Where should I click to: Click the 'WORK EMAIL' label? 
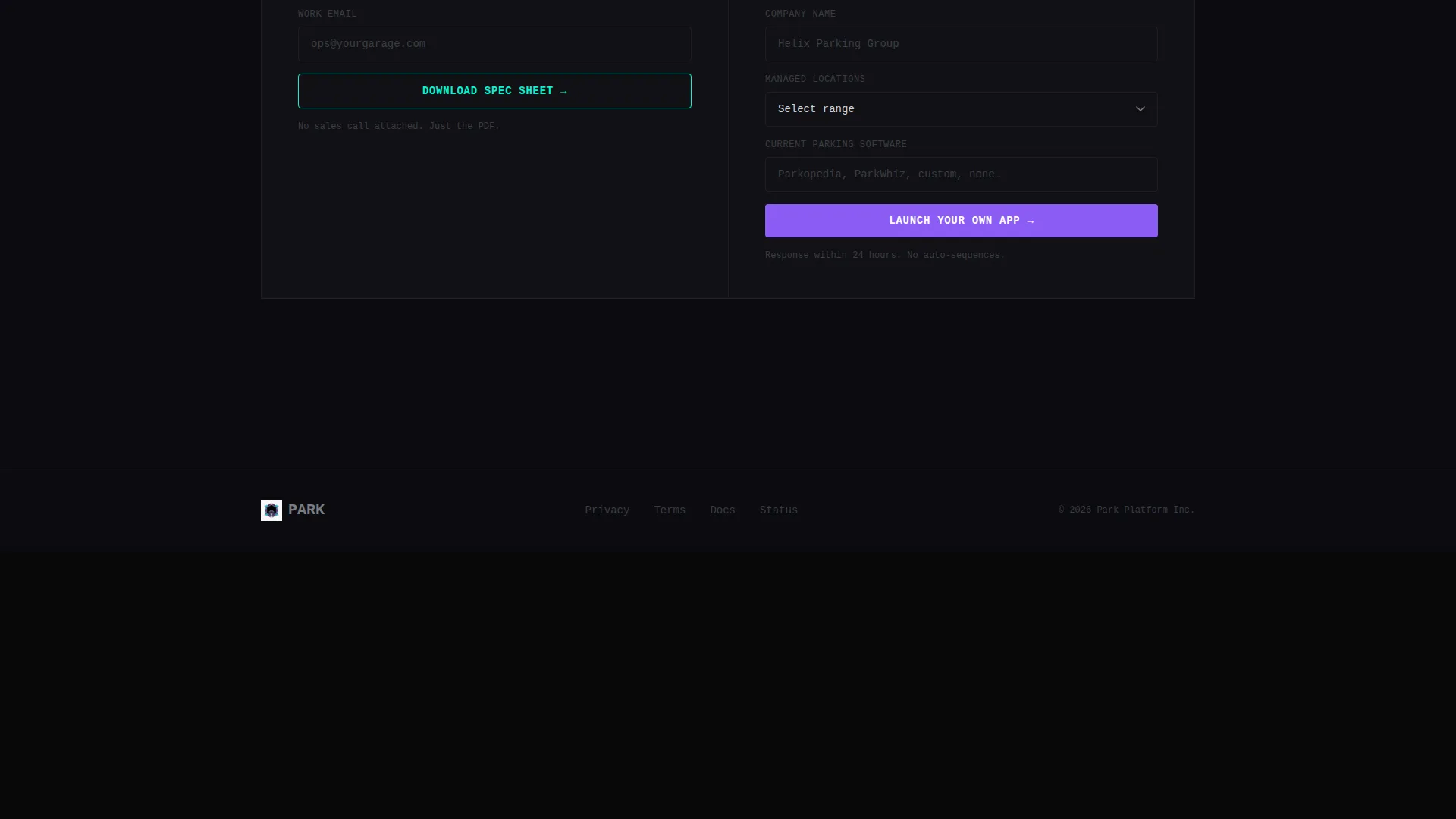pyautogui.click(x=327, y=14)
